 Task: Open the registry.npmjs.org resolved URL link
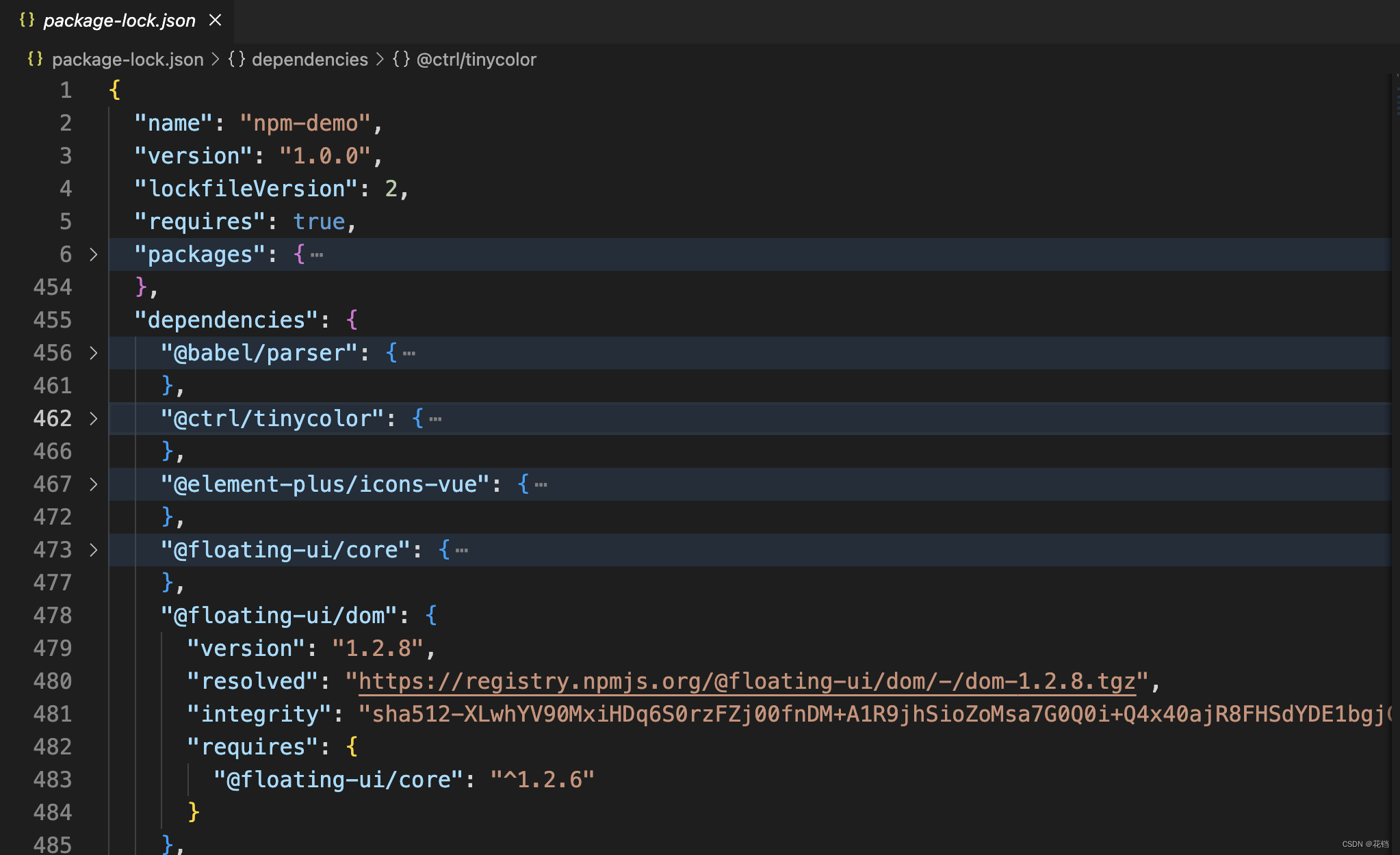[746, 681]
